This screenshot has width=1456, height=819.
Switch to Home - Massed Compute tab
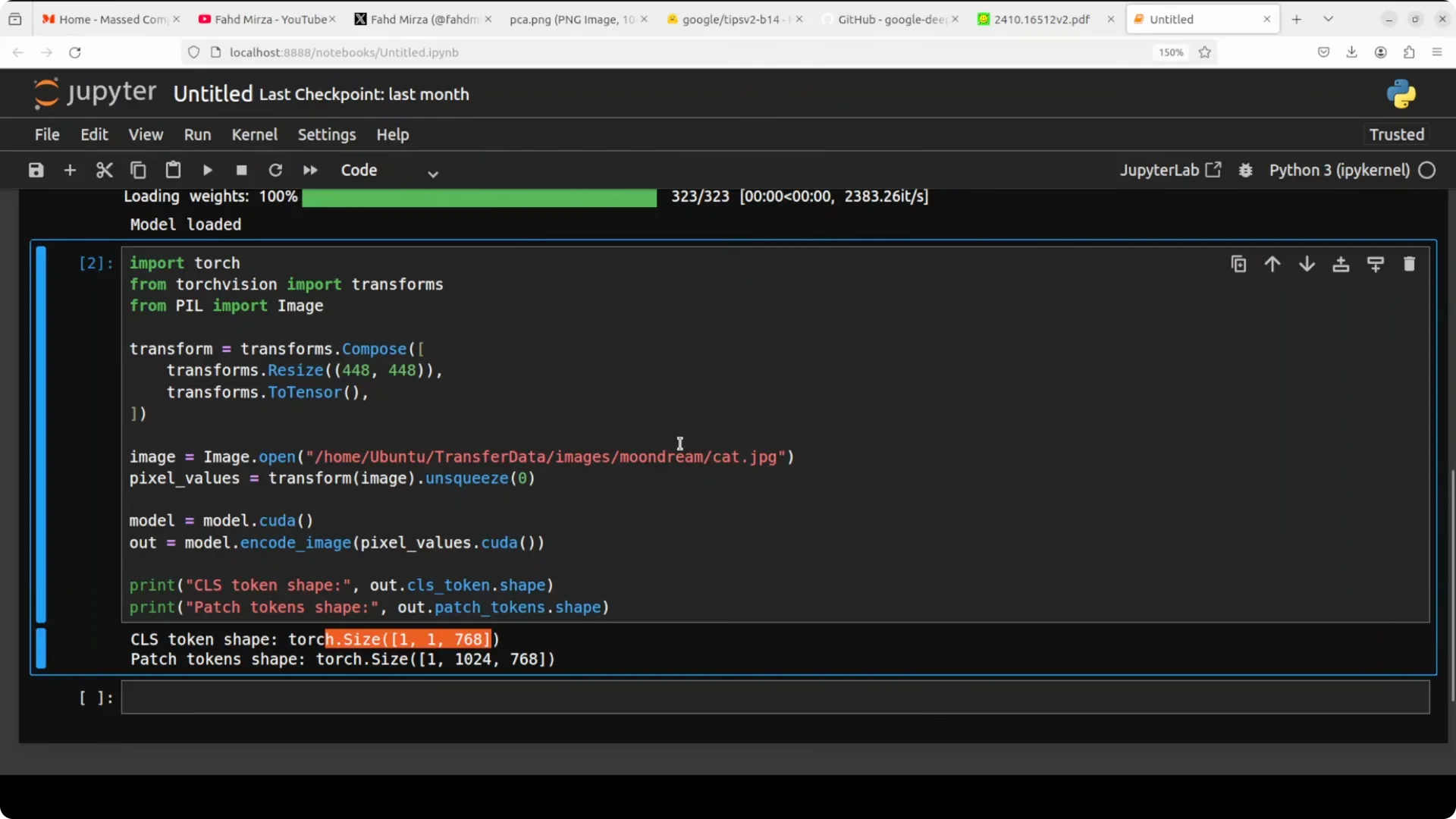tap(111, 19)
